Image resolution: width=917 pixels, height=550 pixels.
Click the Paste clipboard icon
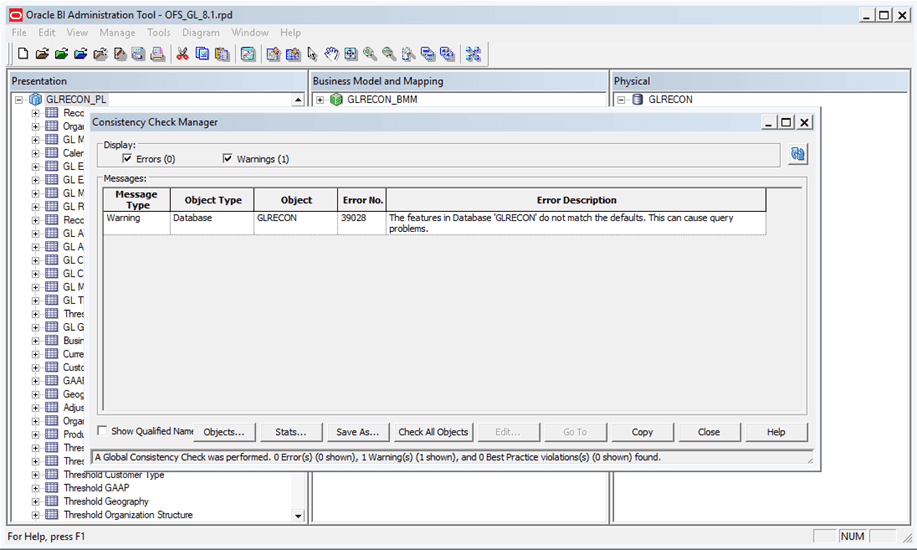click(x=222, y=54)
